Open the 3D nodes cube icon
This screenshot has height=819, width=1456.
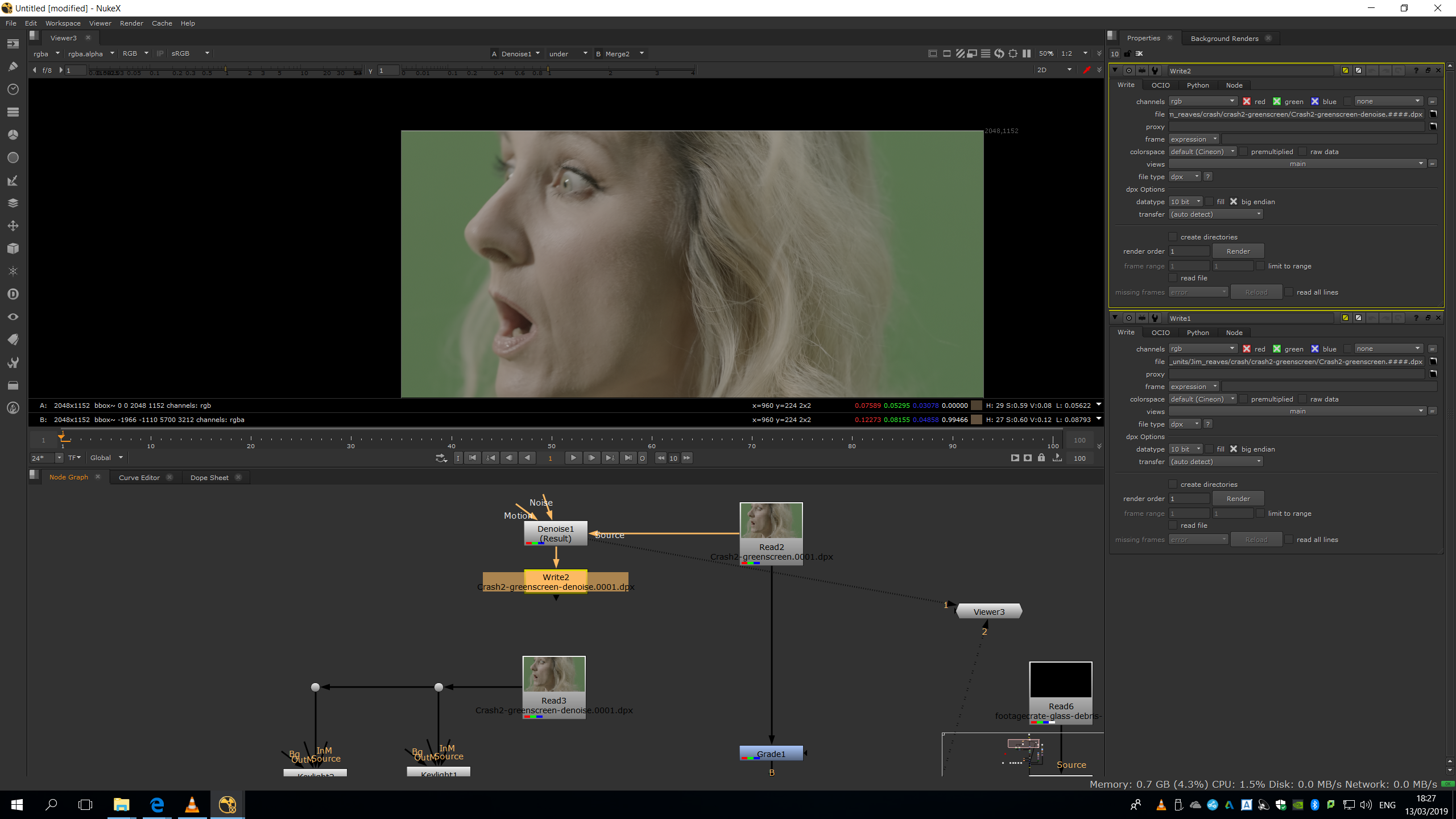point(13,249)
